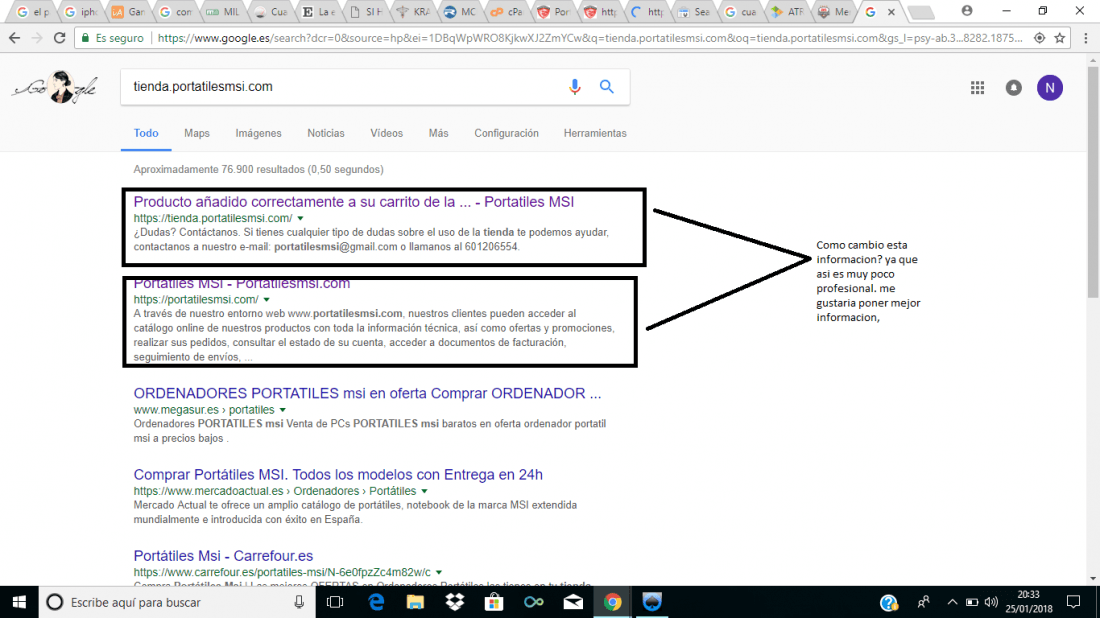Viewport: 1100px width, 618px height.
Task: Switch to the 'cPa' browser tab
Action: (508, 12)
